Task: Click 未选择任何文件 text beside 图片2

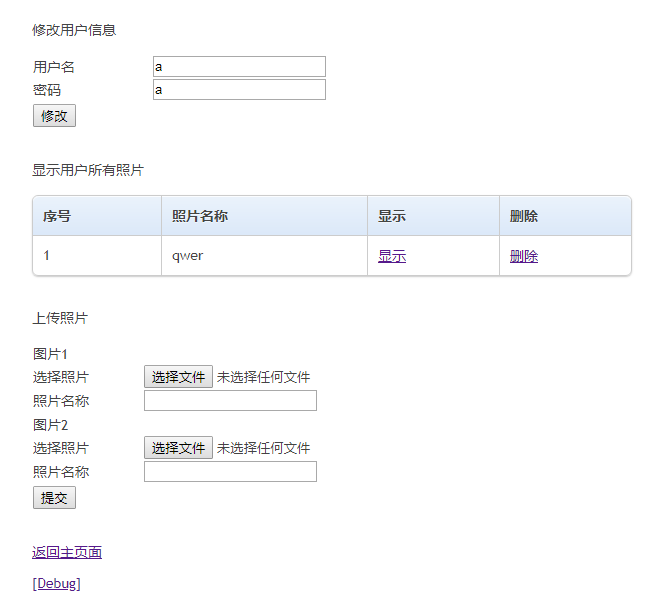Action: pyautogui.click(x=263, y=448)
